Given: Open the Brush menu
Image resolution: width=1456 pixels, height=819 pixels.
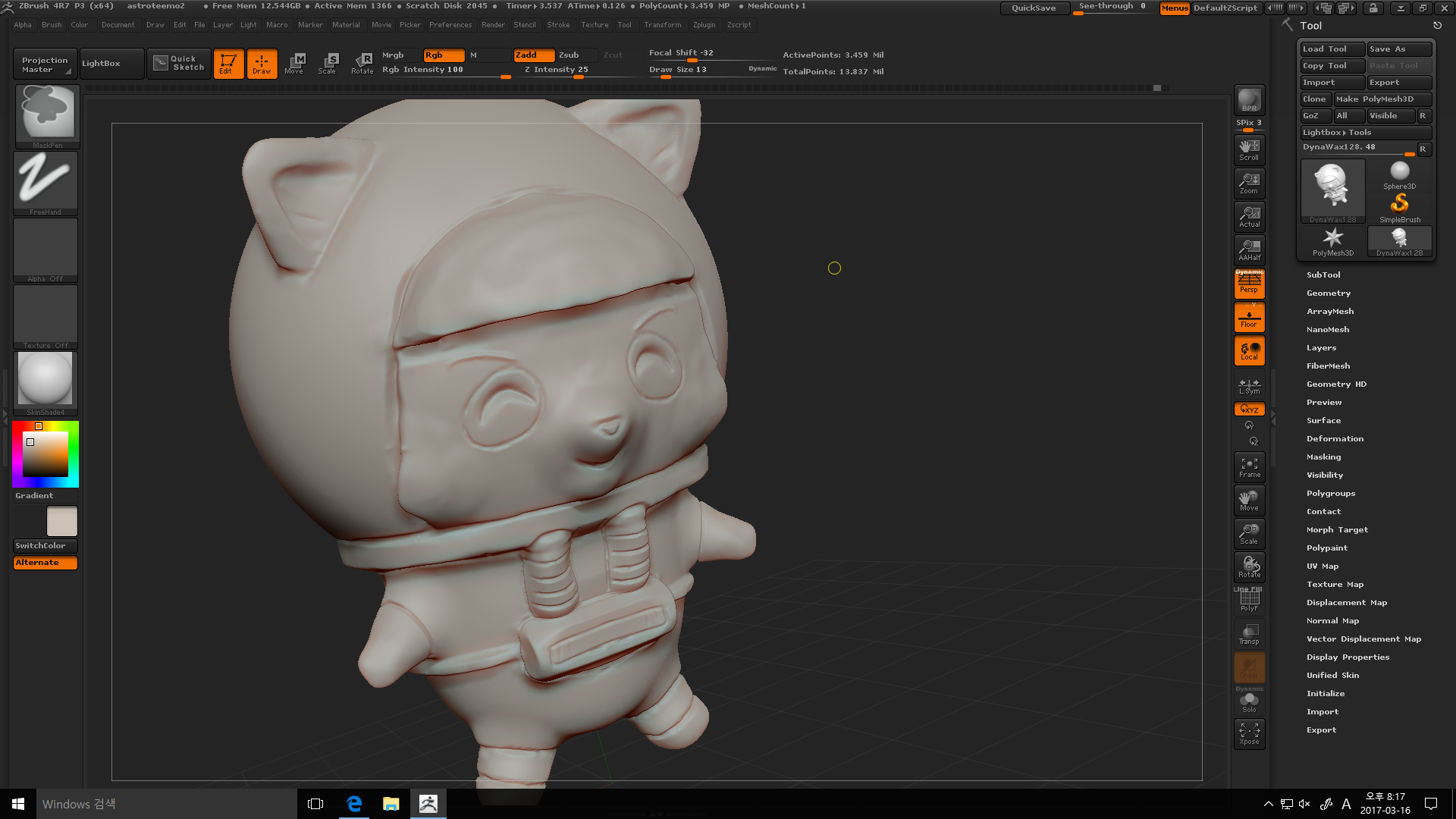Looking at the screenshot, I should [x=52, y=25].
